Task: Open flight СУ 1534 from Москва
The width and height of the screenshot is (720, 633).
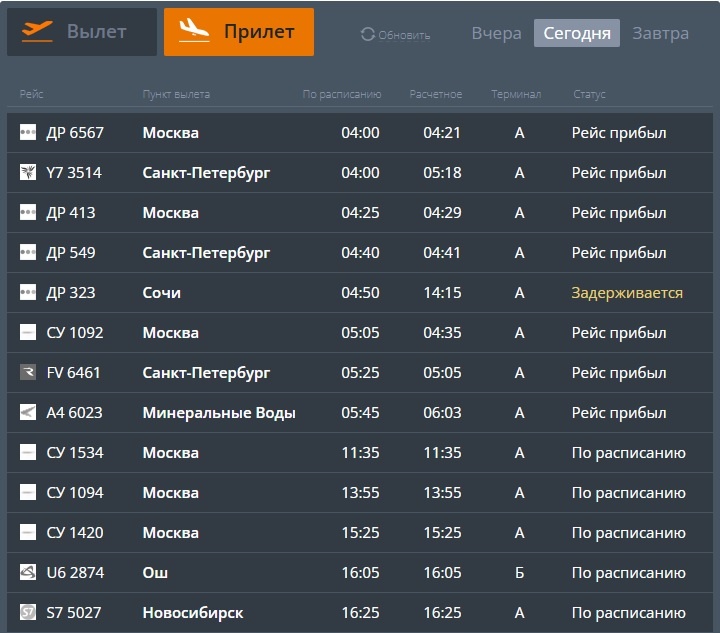Action: pos(360,453)
